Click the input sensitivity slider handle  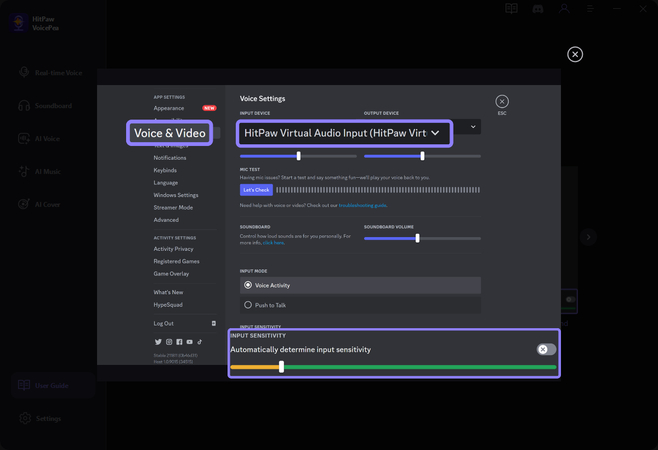pyautogui.click(x=281, y=367)
